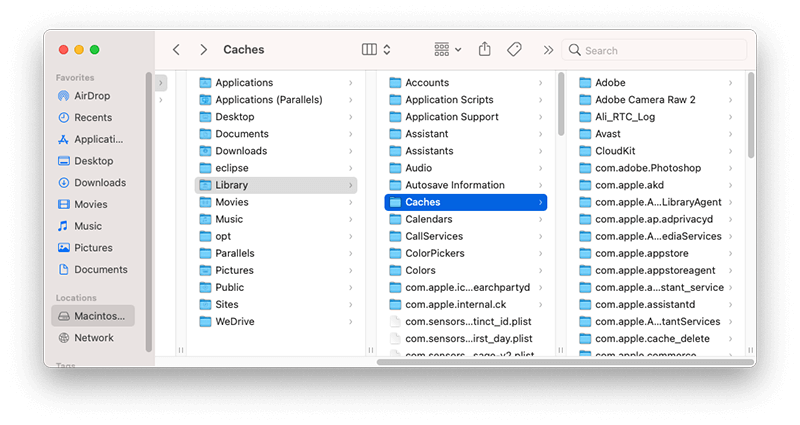Select the ColorPickers folder
Image resolution: width=800 pixels, height=425 pixels.
coord(466,253)
